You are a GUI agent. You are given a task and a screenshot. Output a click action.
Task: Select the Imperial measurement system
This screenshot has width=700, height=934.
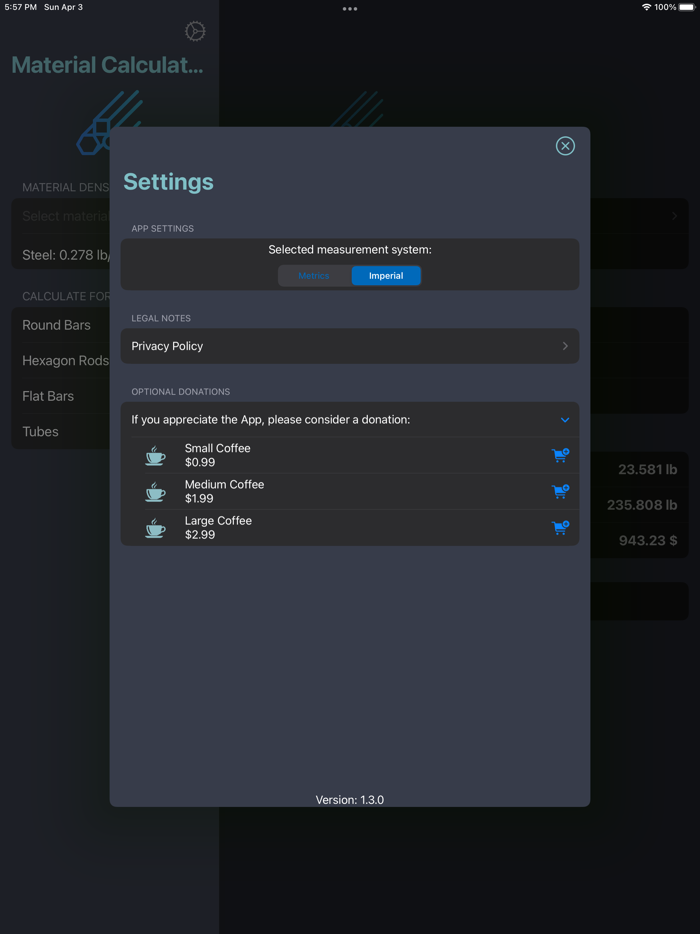[x=386, y=276]
